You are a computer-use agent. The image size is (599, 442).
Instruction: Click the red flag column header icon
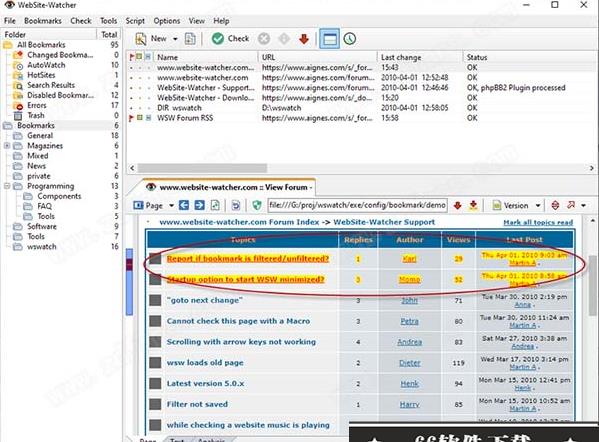pos(132,57)
